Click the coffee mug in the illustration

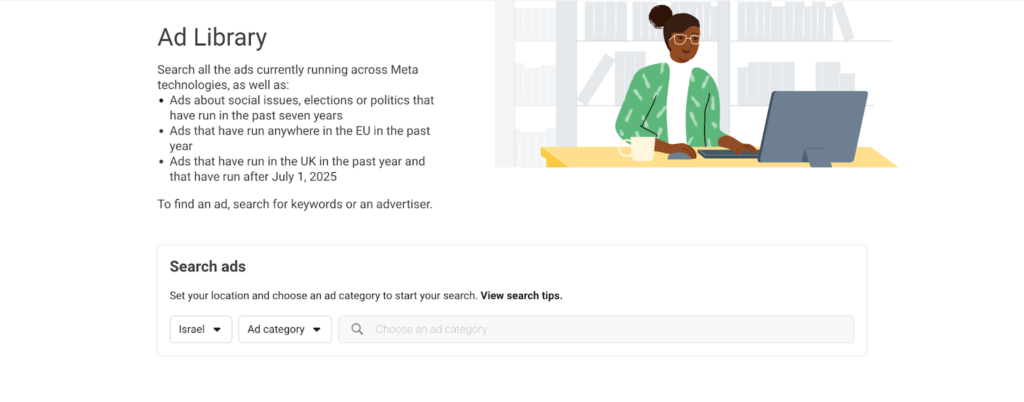pyautogui.click(x=639, y=149)
